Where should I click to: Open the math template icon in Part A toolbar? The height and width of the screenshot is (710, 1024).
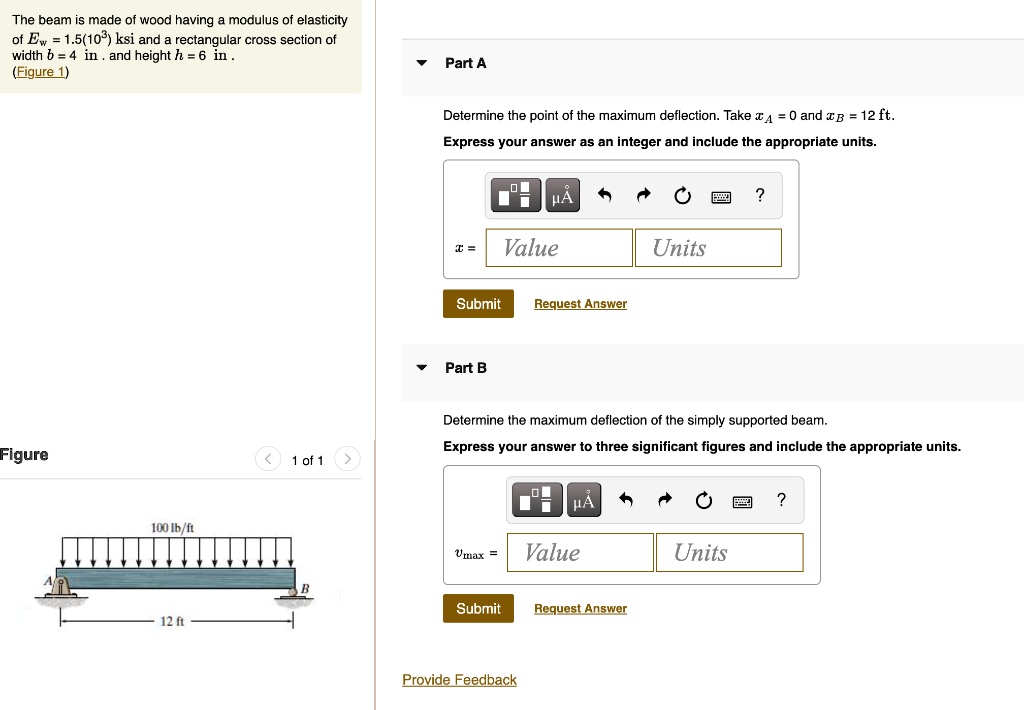click(515, 195)
